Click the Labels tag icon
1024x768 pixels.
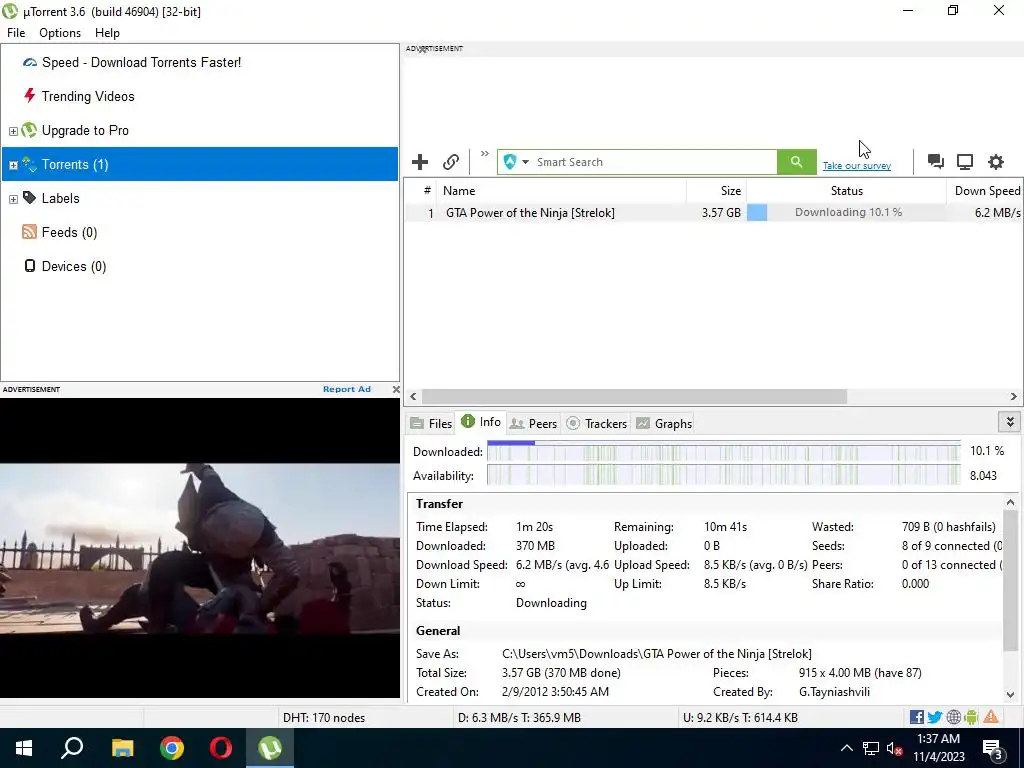(x=29, y=197)
